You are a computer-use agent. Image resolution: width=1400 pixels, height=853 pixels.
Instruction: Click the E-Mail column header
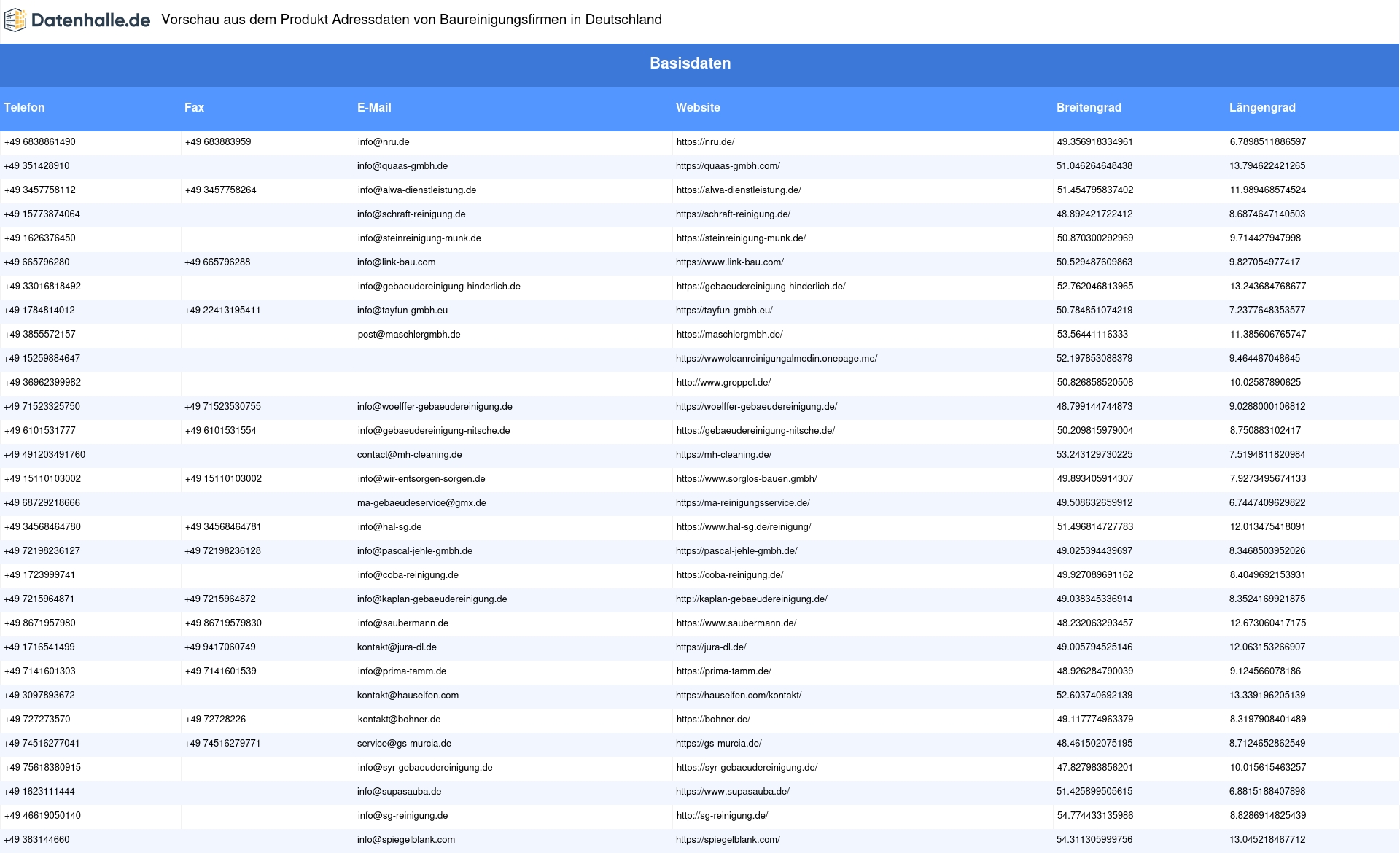coord(374,108)
